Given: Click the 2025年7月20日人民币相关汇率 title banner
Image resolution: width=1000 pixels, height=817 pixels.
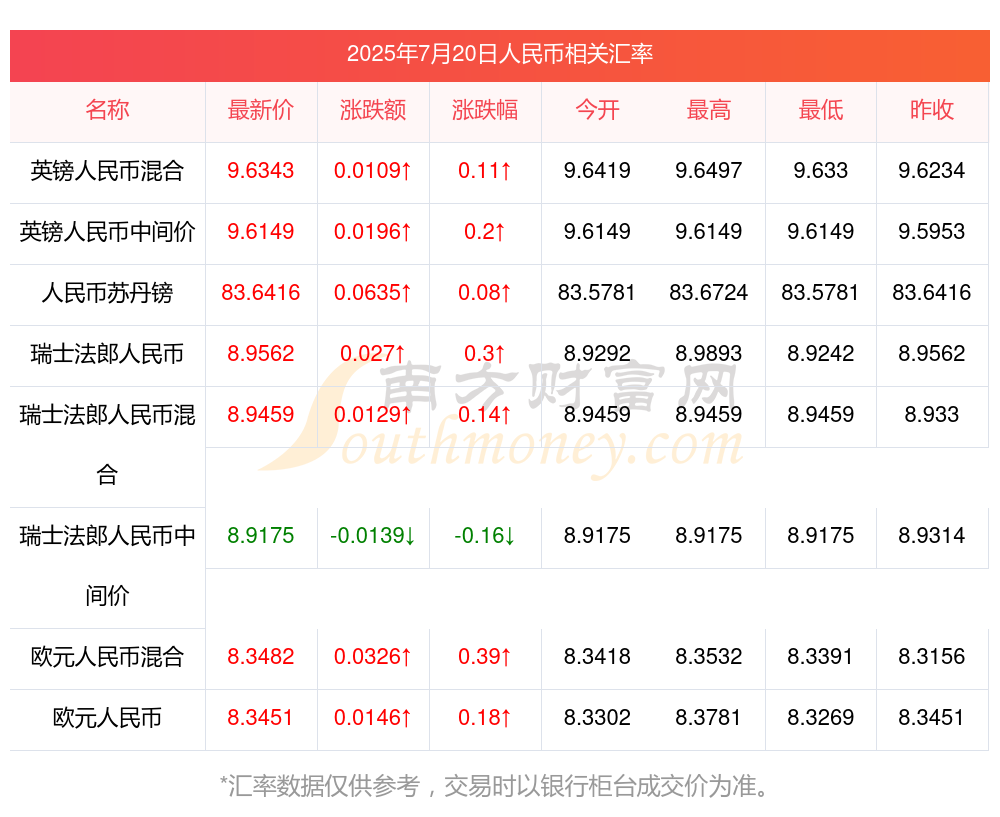Looking at the screenshot, I should [499, 54].
